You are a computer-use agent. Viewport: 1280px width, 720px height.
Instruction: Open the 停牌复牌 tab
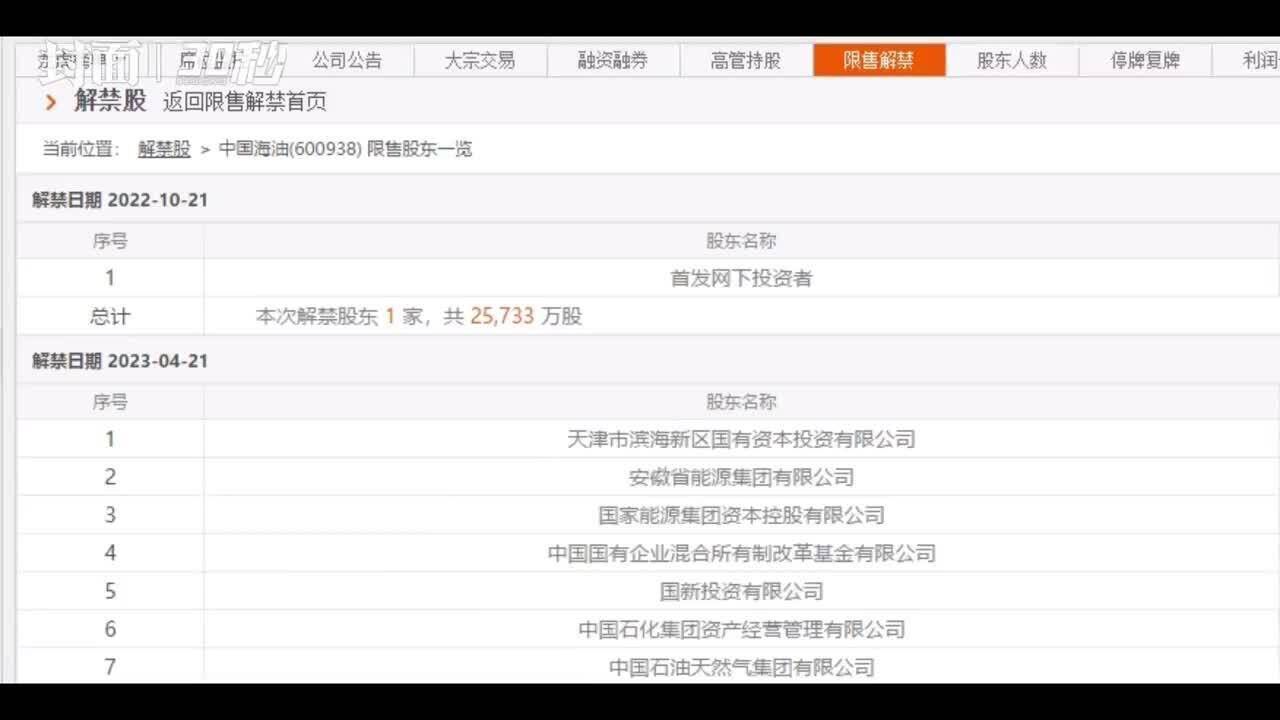(x=1145, y=60)
